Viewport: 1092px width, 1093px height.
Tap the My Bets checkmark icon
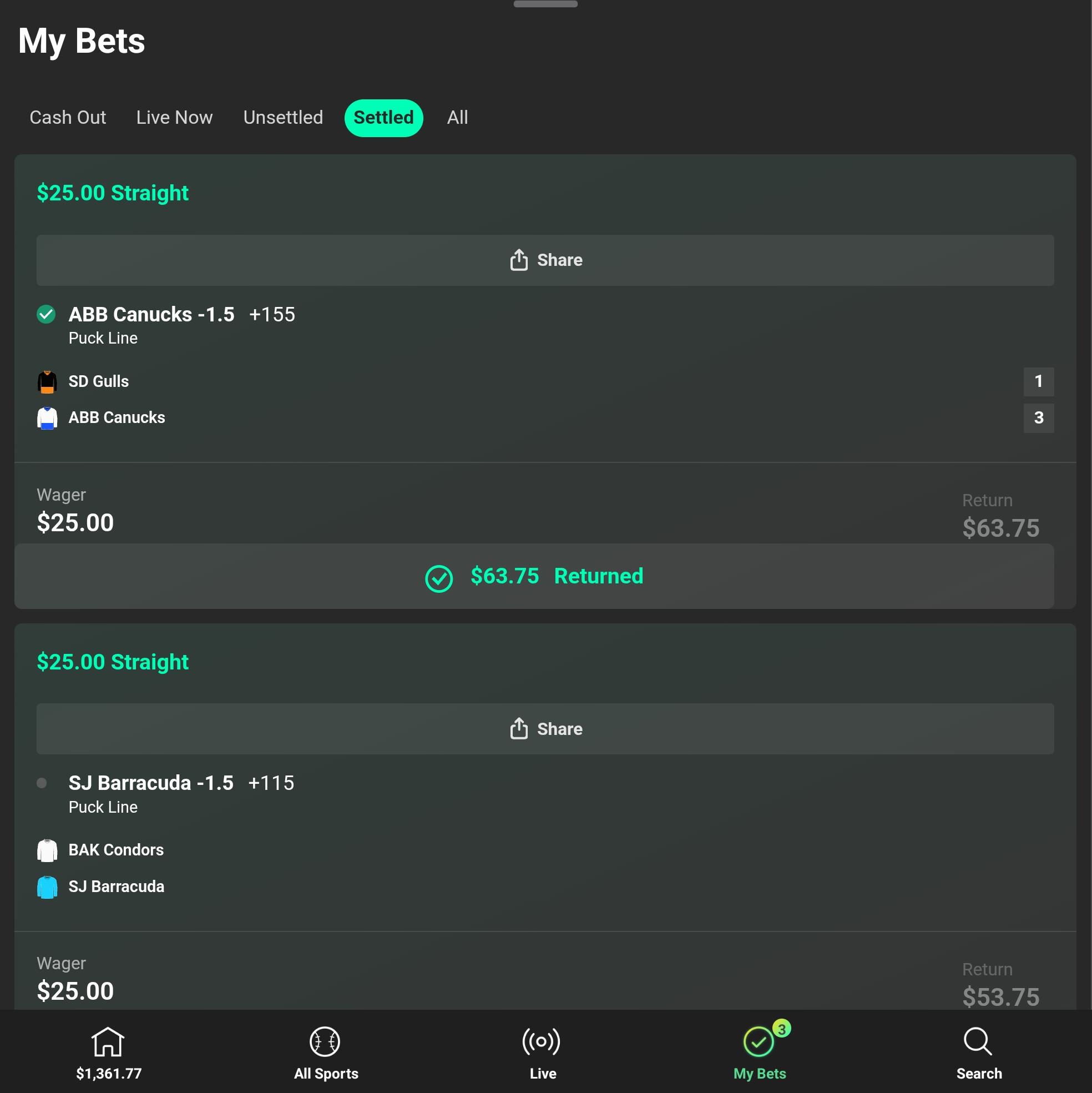759,1041
